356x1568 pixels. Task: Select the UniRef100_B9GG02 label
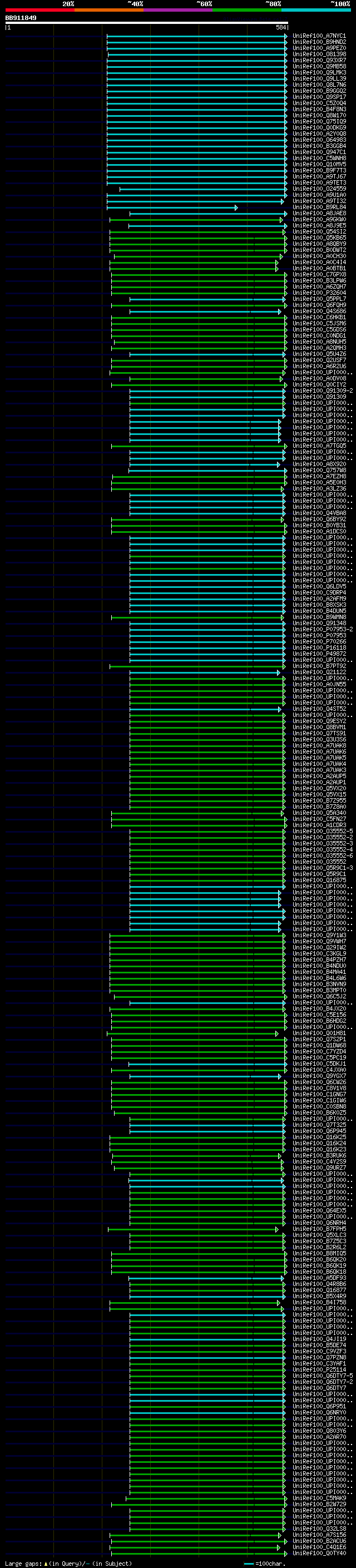point(319,91)
